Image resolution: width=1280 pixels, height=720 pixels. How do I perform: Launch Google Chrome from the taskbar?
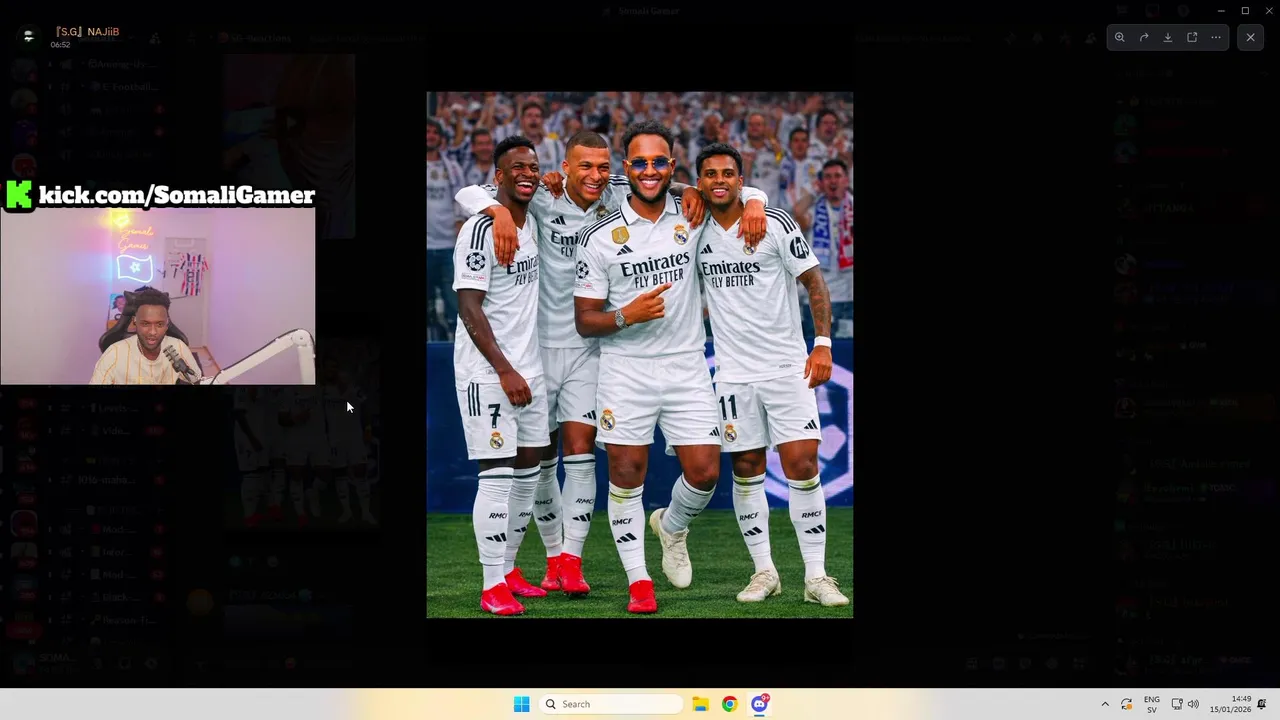730,704
